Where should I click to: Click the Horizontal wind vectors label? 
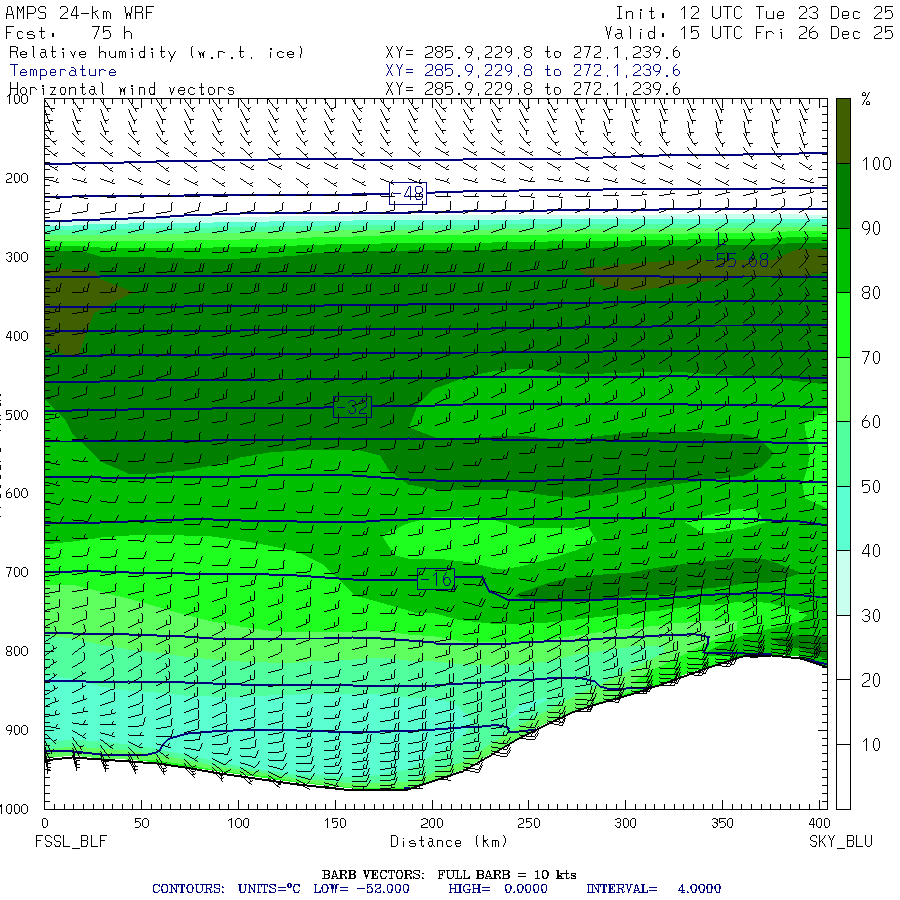point(122,89)
